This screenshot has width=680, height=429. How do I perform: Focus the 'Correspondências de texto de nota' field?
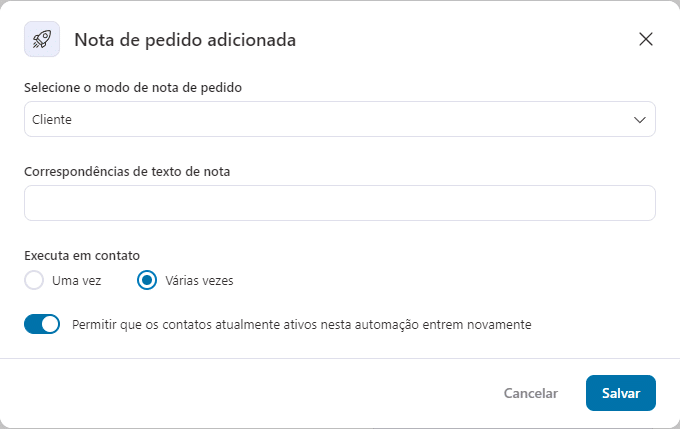[x=340, y=203]
